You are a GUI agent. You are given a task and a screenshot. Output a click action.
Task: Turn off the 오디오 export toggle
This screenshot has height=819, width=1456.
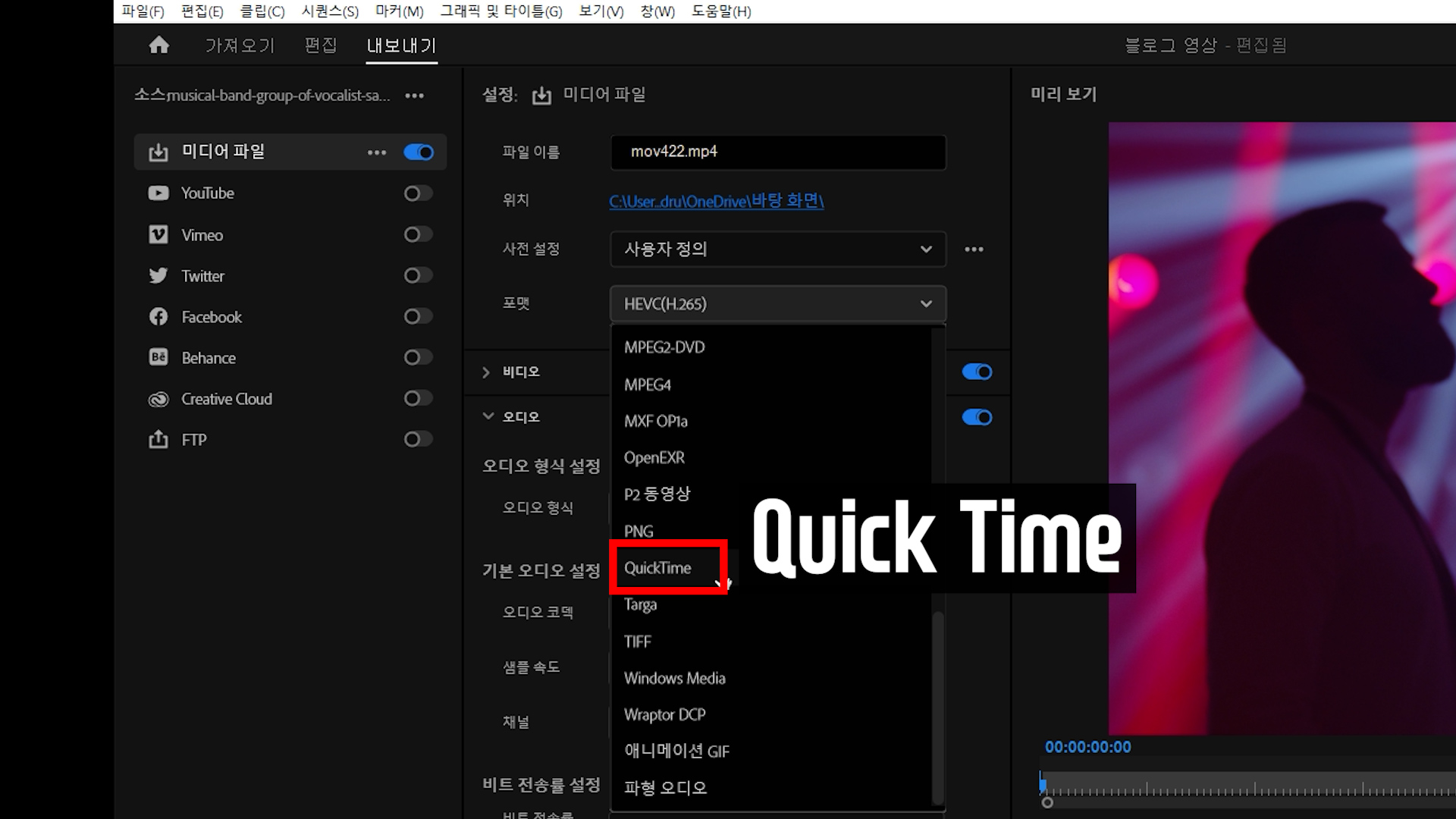[x=977, y=417]
